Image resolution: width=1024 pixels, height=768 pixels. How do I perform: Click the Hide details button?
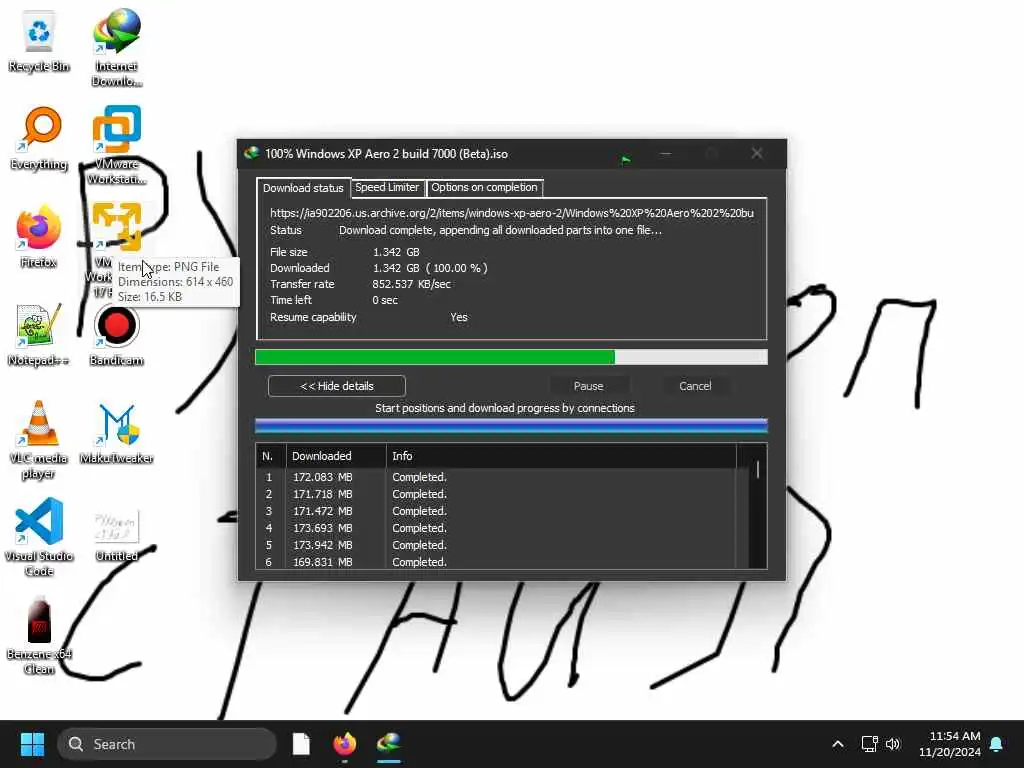(x=336, y=386)
